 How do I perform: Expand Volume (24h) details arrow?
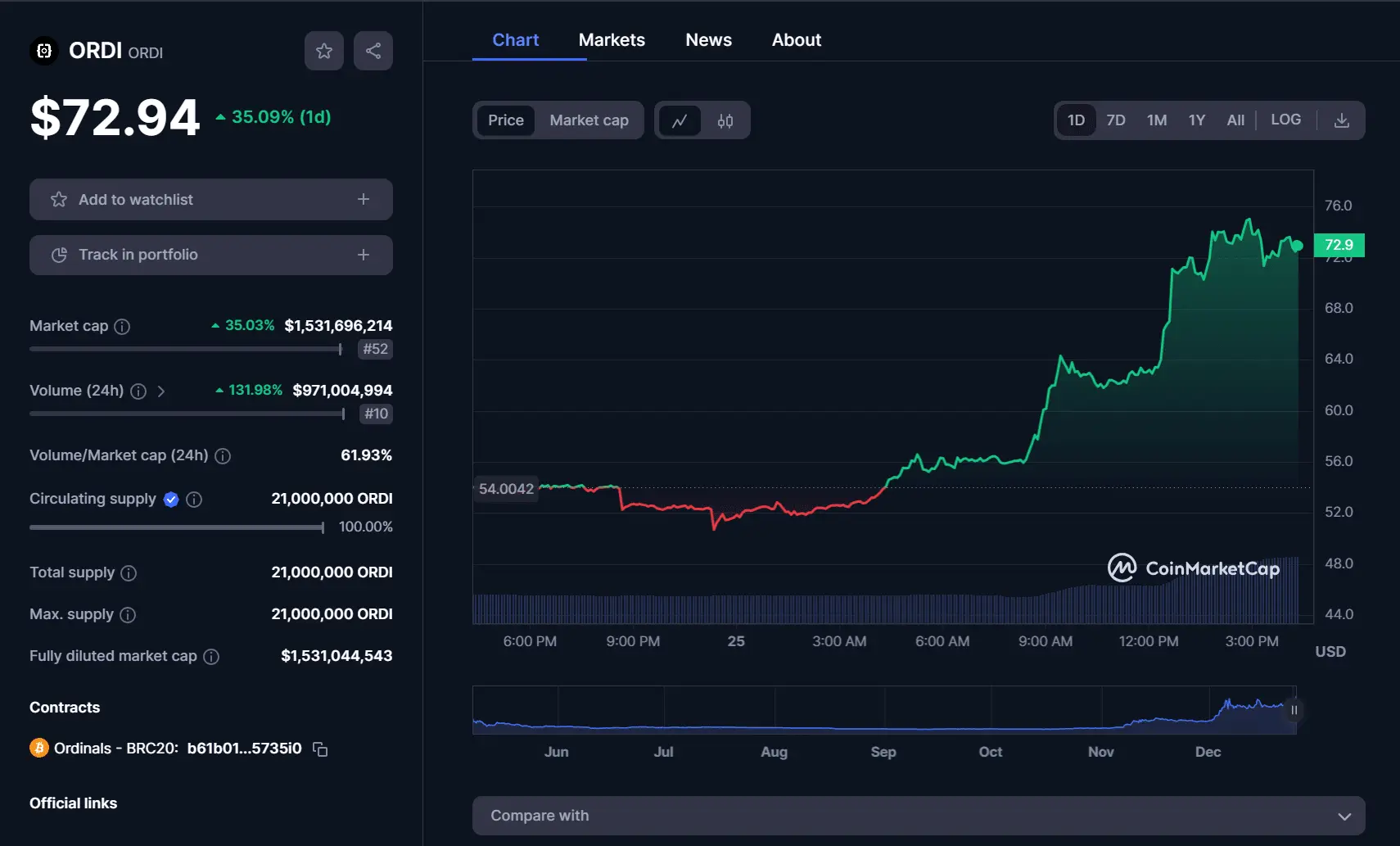point(161,391)
